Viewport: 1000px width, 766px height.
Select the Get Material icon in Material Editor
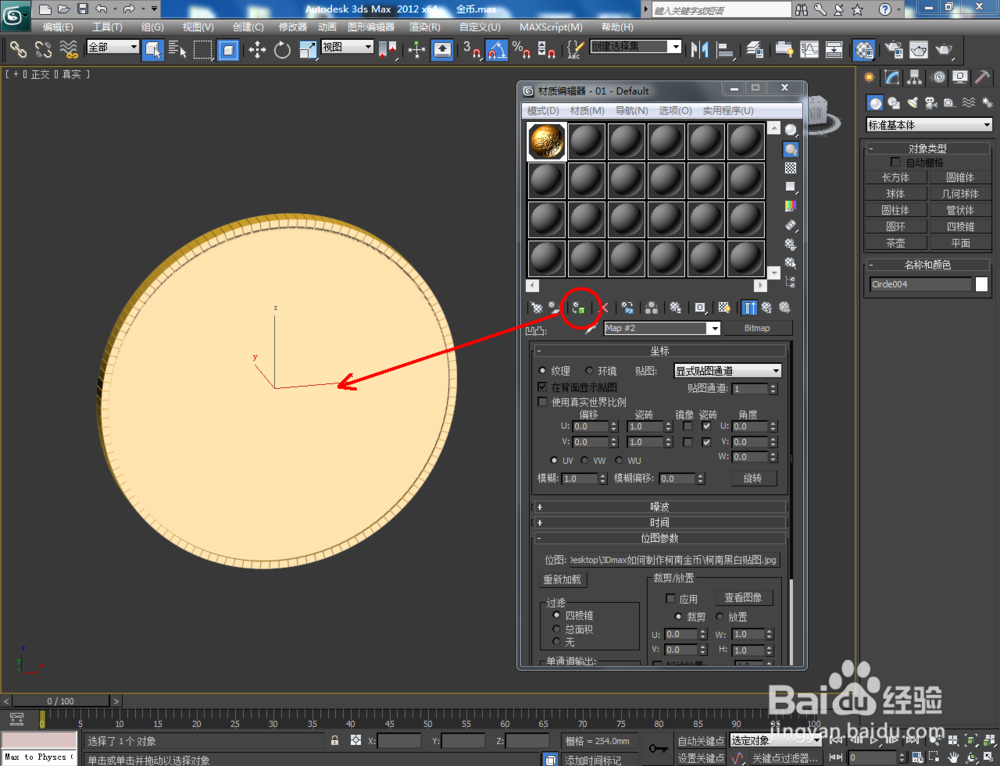coord(538,307)
